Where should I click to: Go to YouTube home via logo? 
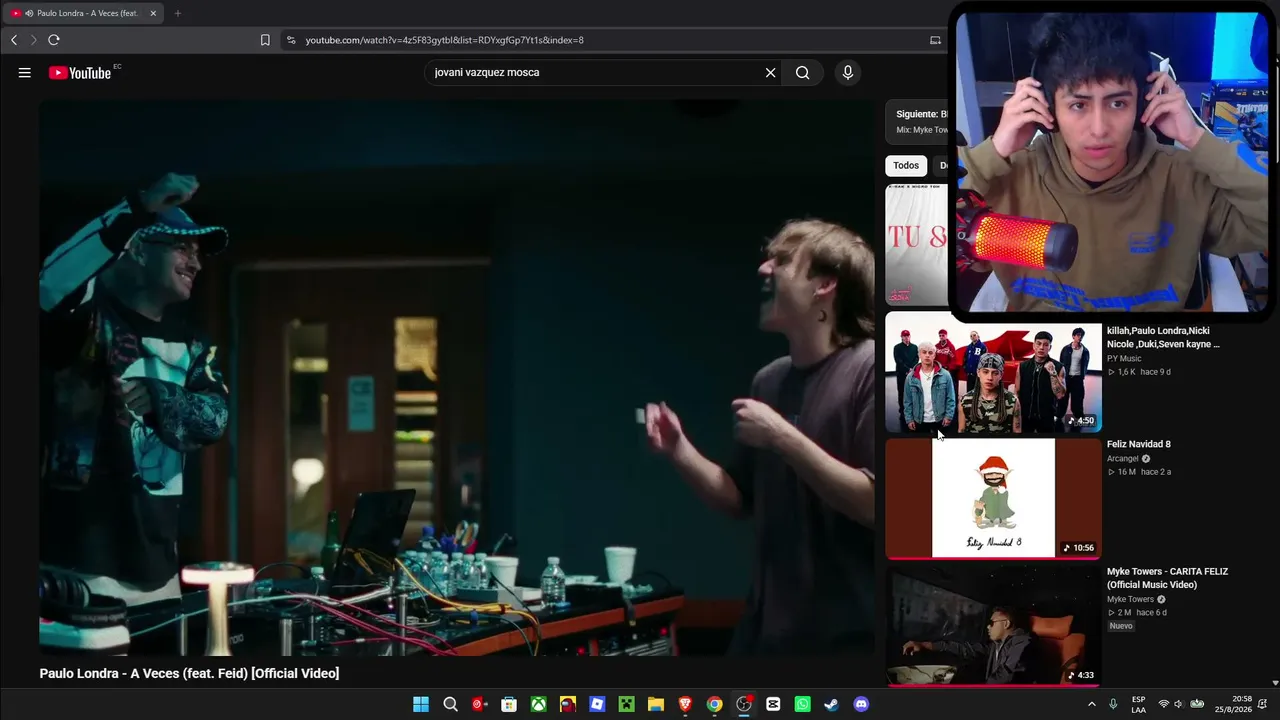[80, 73]
